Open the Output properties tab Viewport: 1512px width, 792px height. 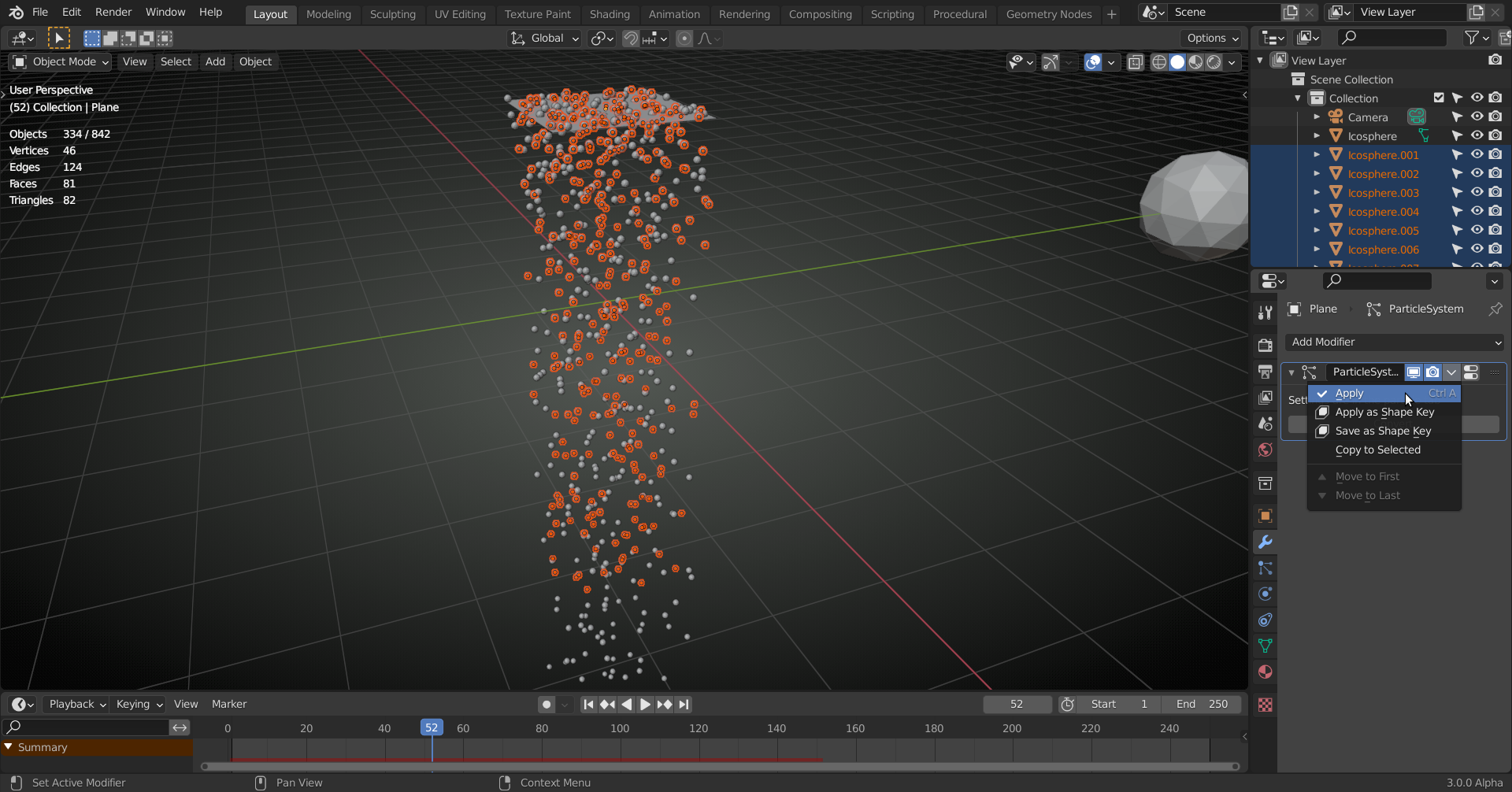tap(1265, 372)
